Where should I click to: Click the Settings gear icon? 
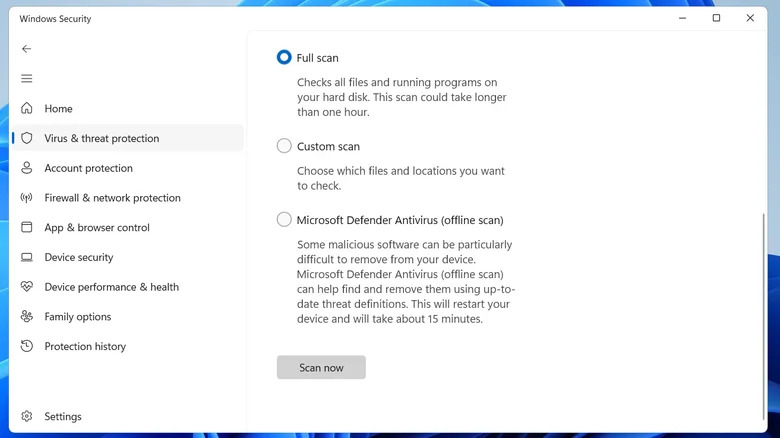26,417
